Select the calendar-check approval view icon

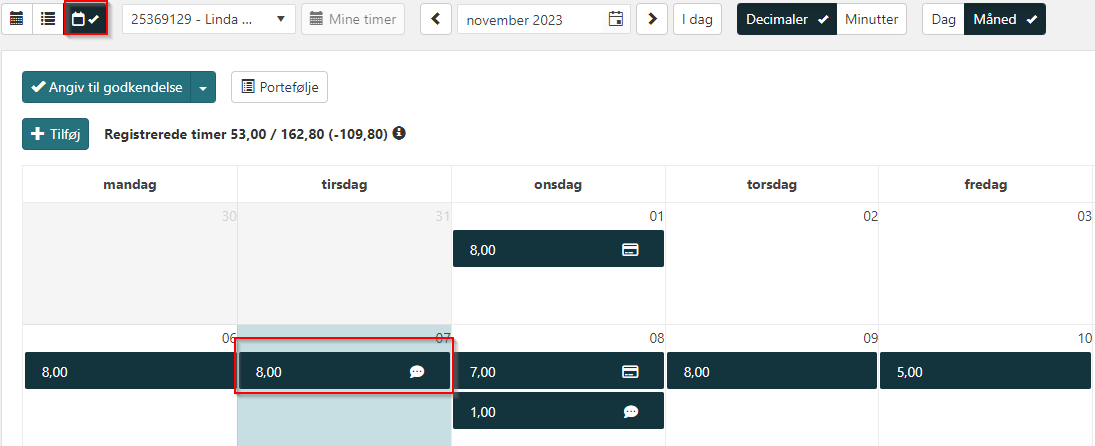(85, 19)
